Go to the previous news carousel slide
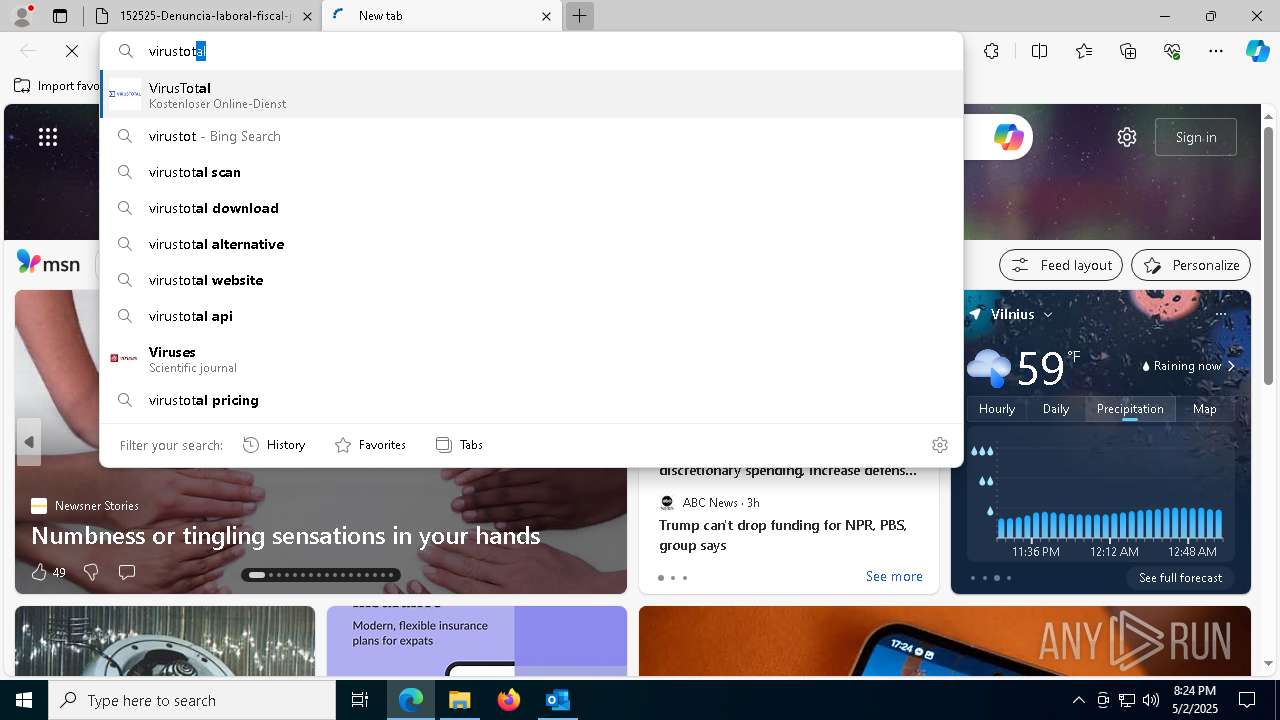 coord(29,441)
